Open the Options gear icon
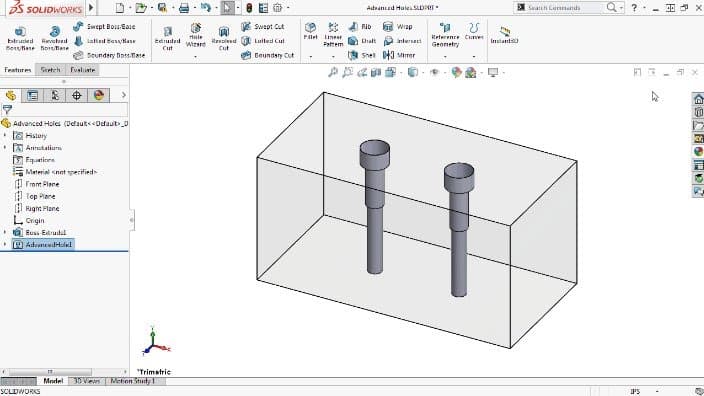Screen dimensions: 704x396 click(278, 8)
